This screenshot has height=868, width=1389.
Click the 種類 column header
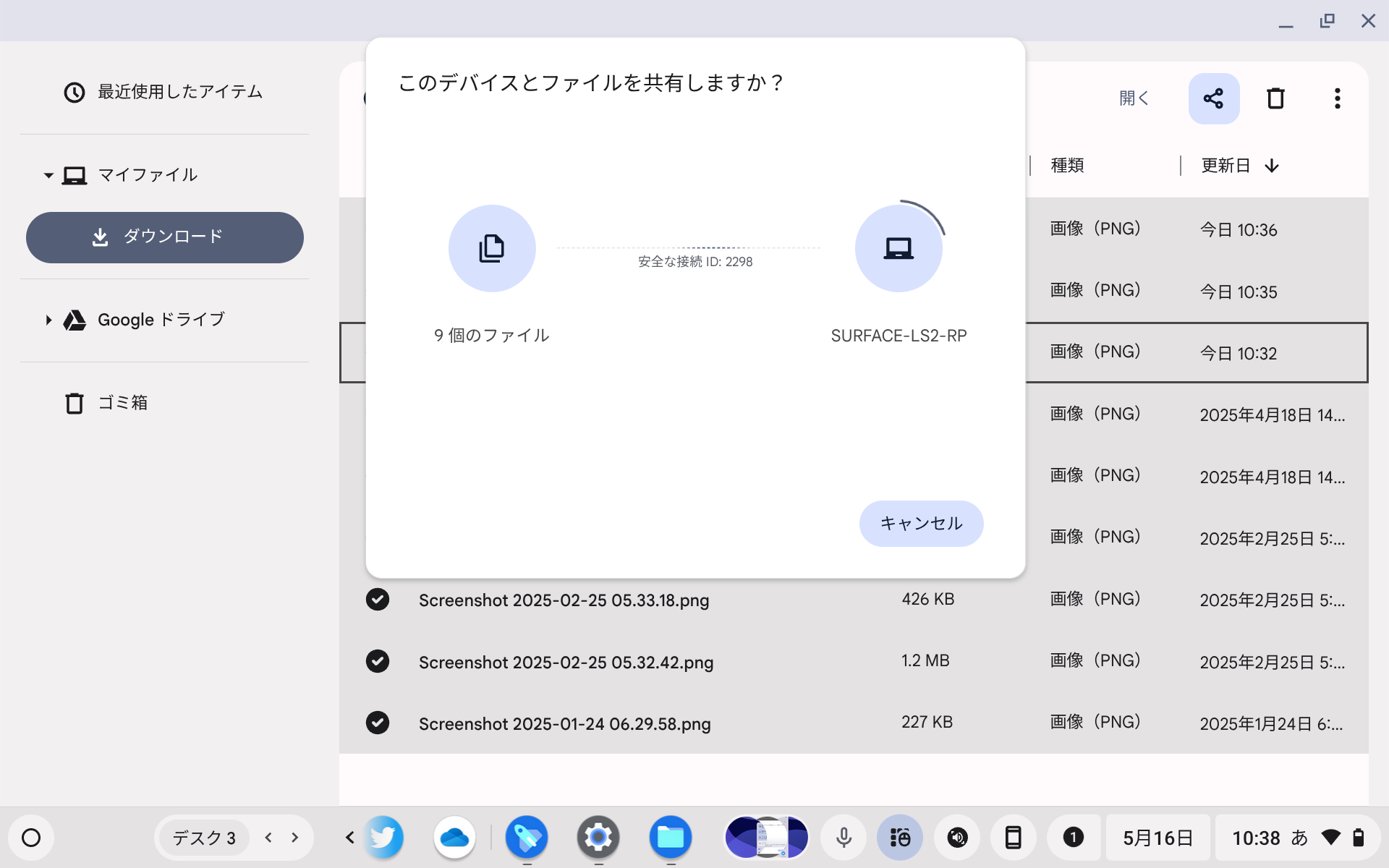[1068, 166]
